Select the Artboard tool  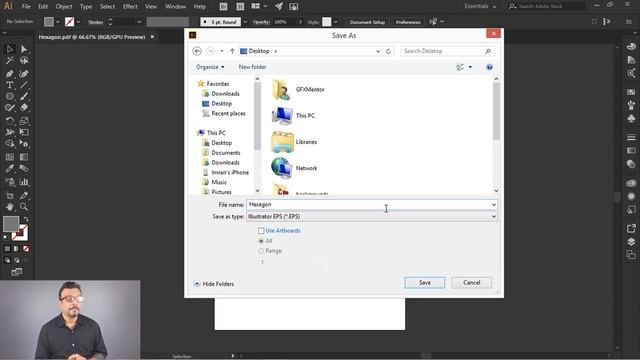click(10, 196)
